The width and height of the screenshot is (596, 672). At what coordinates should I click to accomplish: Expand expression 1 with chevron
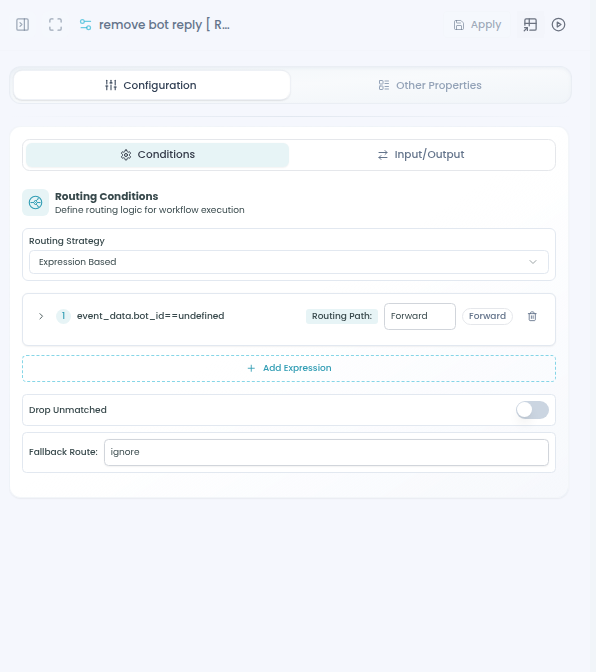point(41,316)
